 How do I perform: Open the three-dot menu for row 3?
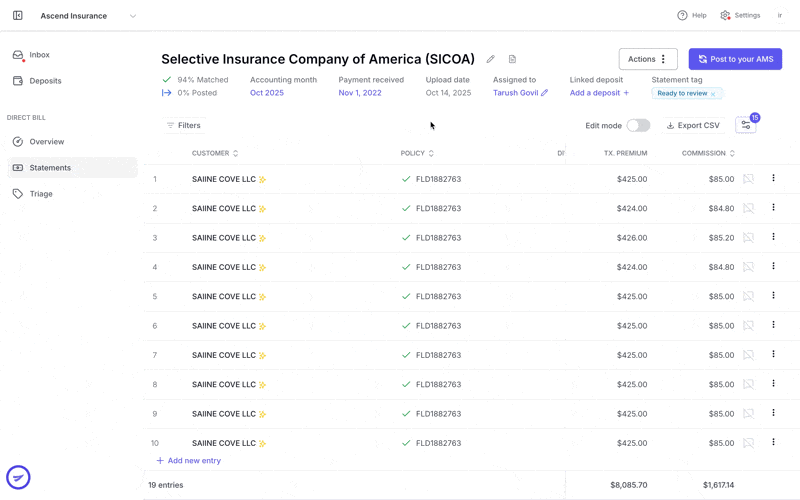click(x=773, y=237)
